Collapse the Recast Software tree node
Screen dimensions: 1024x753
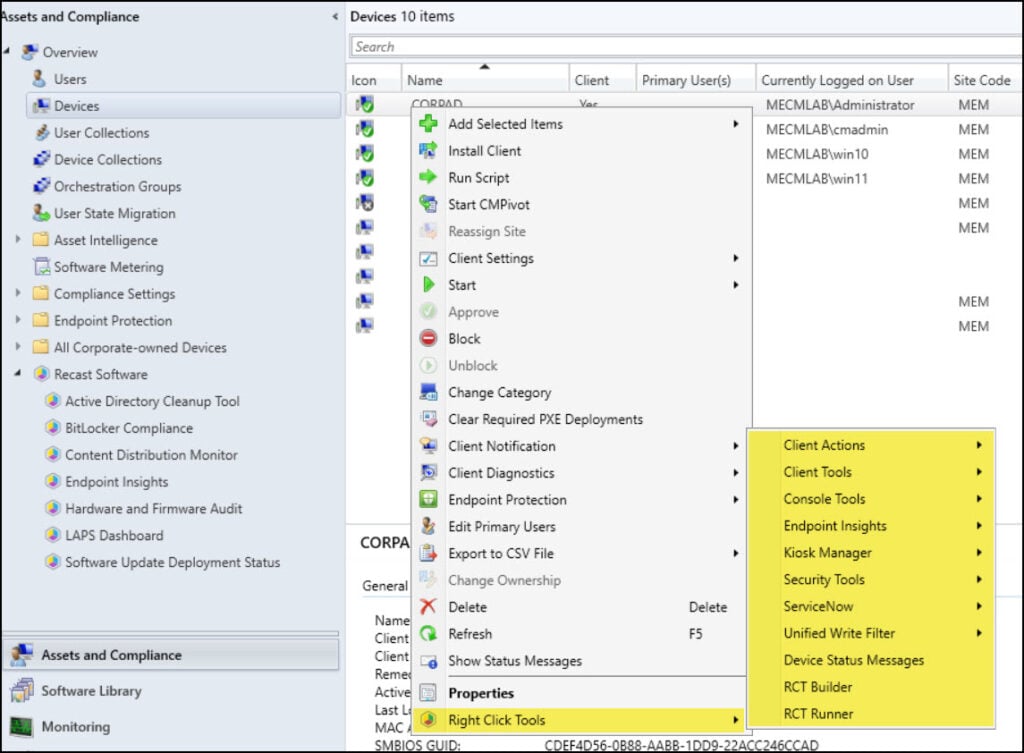[18, 374]
